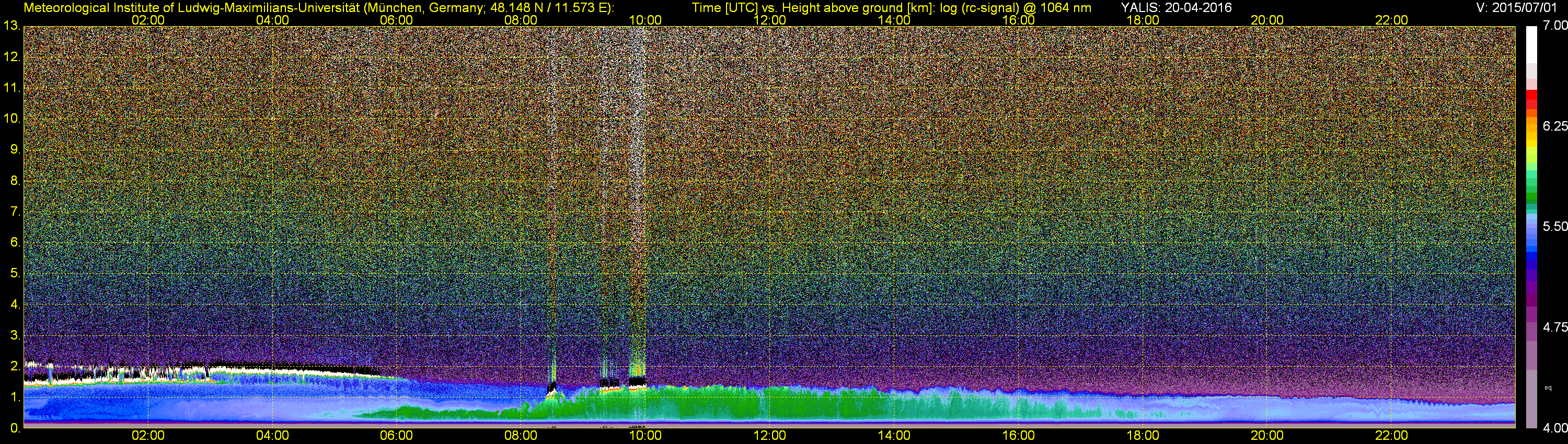
Task: Click the 3 km height axis label
Action: tap(15, 335)
